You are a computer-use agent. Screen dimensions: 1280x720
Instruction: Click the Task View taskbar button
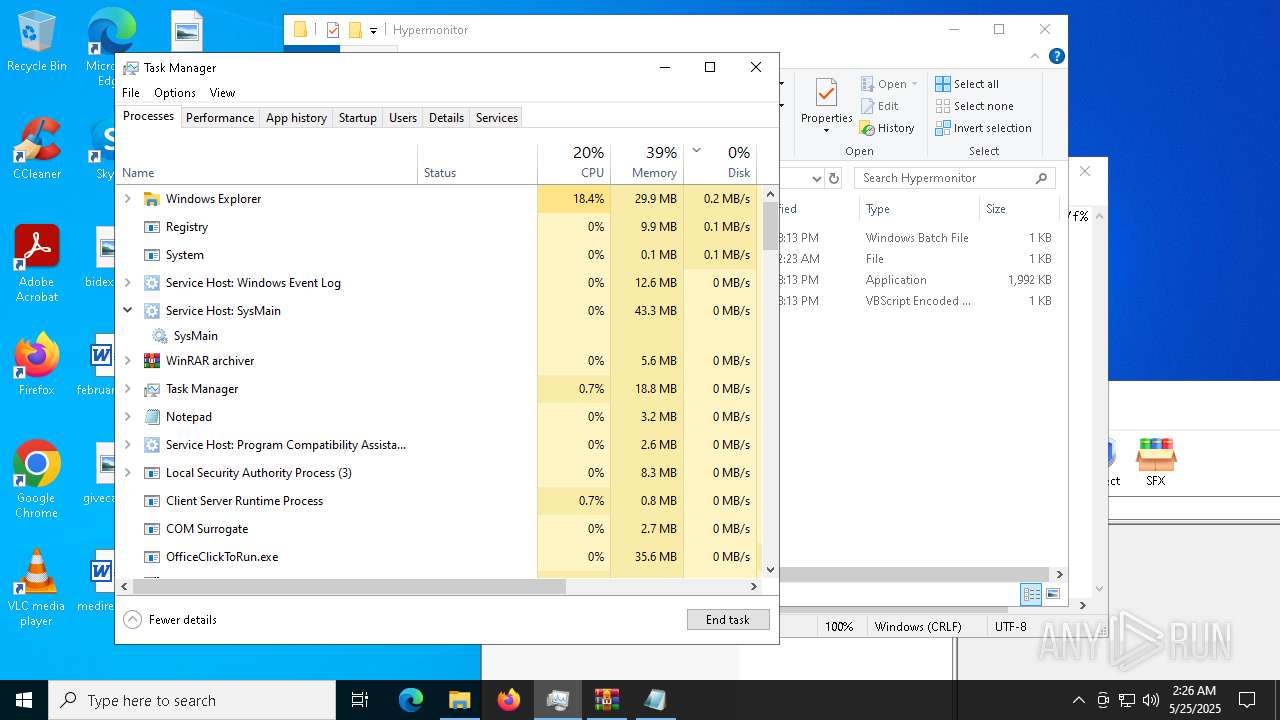tap(360, 700)
